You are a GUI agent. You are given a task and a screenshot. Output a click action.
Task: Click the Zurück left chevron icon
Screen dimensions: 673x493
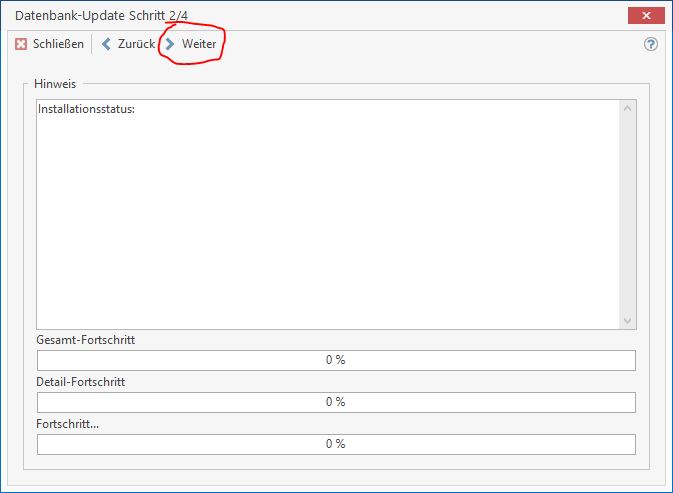[x=106, y=44]
